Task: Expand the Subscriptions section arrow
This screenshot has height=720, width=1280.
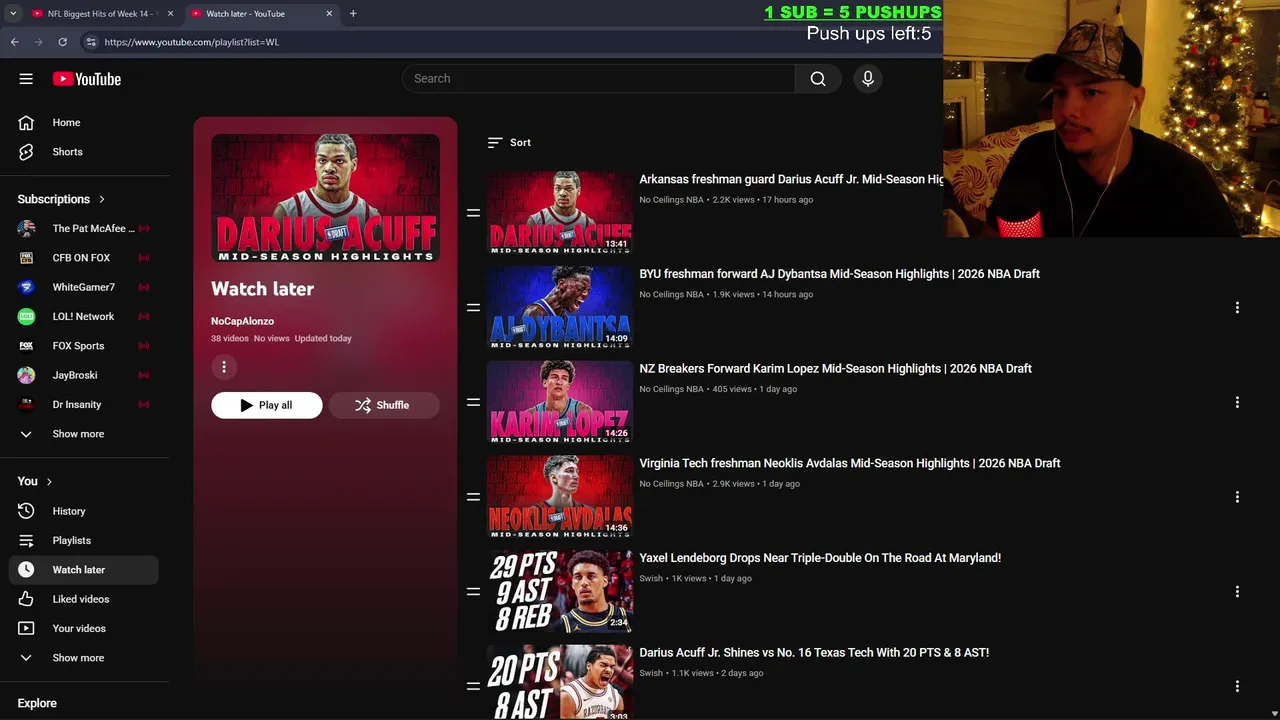Action: pos(101,199)
